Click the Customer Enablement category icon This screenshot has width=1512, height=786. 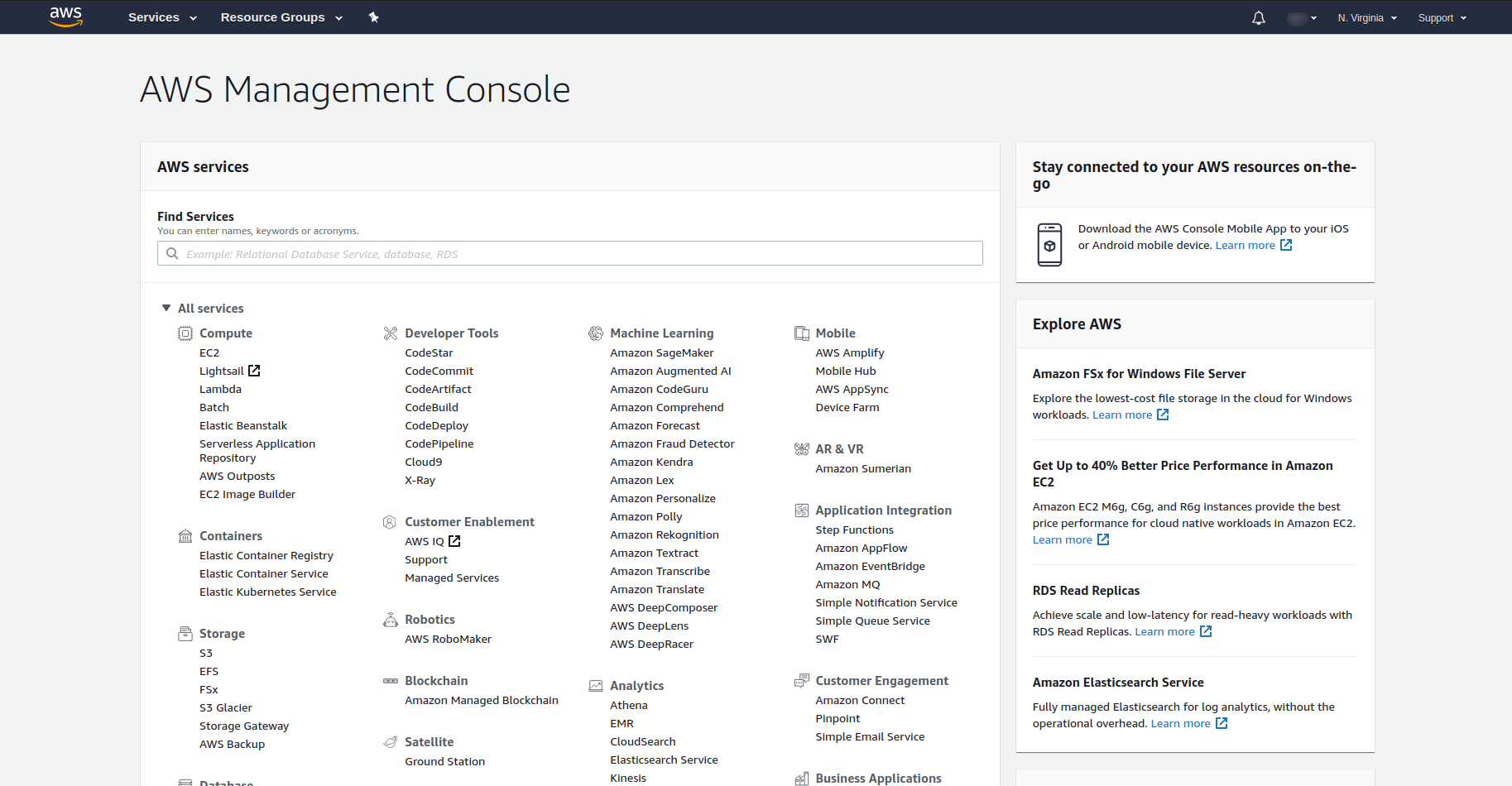pyautogui.click(x=390, y=522)
